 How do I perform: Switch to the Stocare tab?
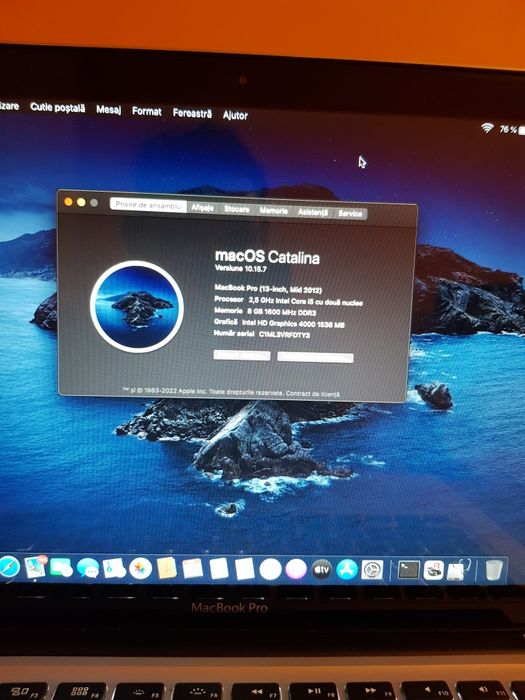[x=237, y=209]
